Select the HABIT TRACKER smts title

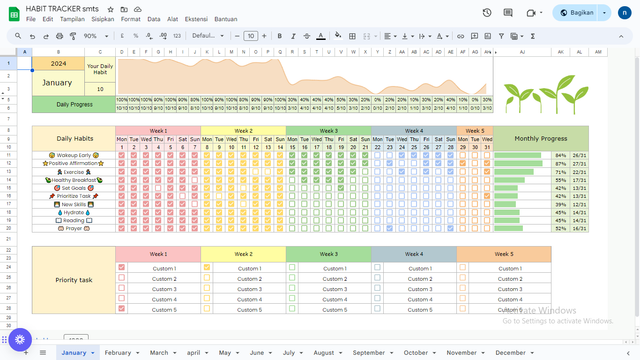(62, 9)
